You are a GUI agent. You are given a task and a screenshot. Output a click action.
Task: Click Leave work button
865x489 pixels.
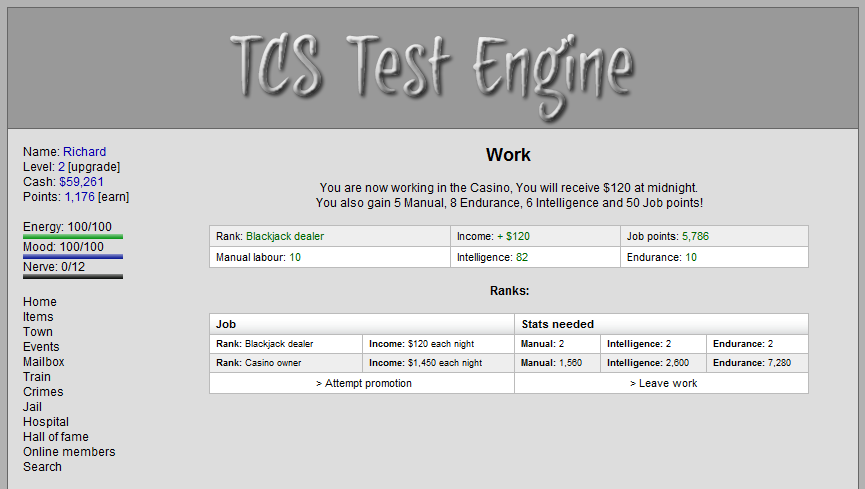(663, 383)
